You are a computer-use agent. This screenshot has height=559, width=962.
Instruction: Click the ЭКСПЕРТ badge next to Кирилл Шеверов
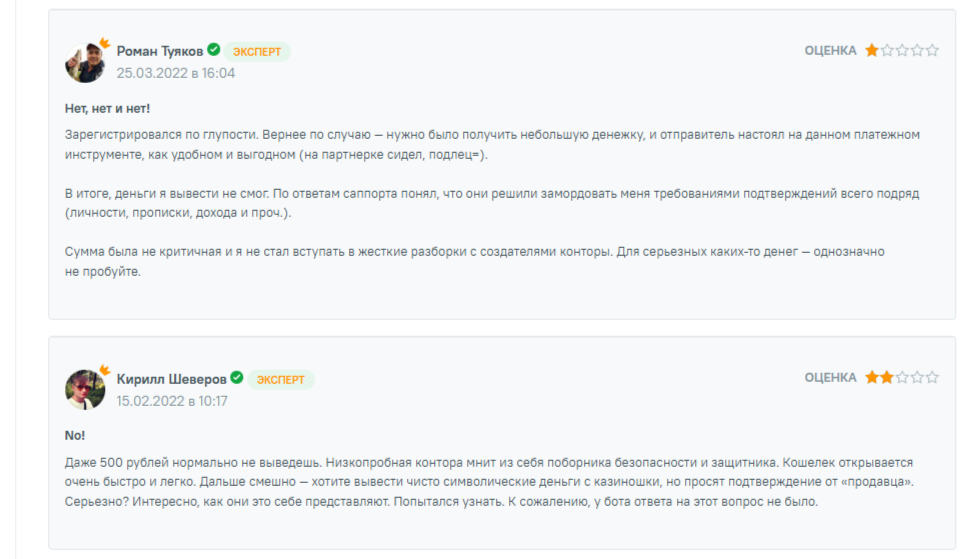click(280, 379)
